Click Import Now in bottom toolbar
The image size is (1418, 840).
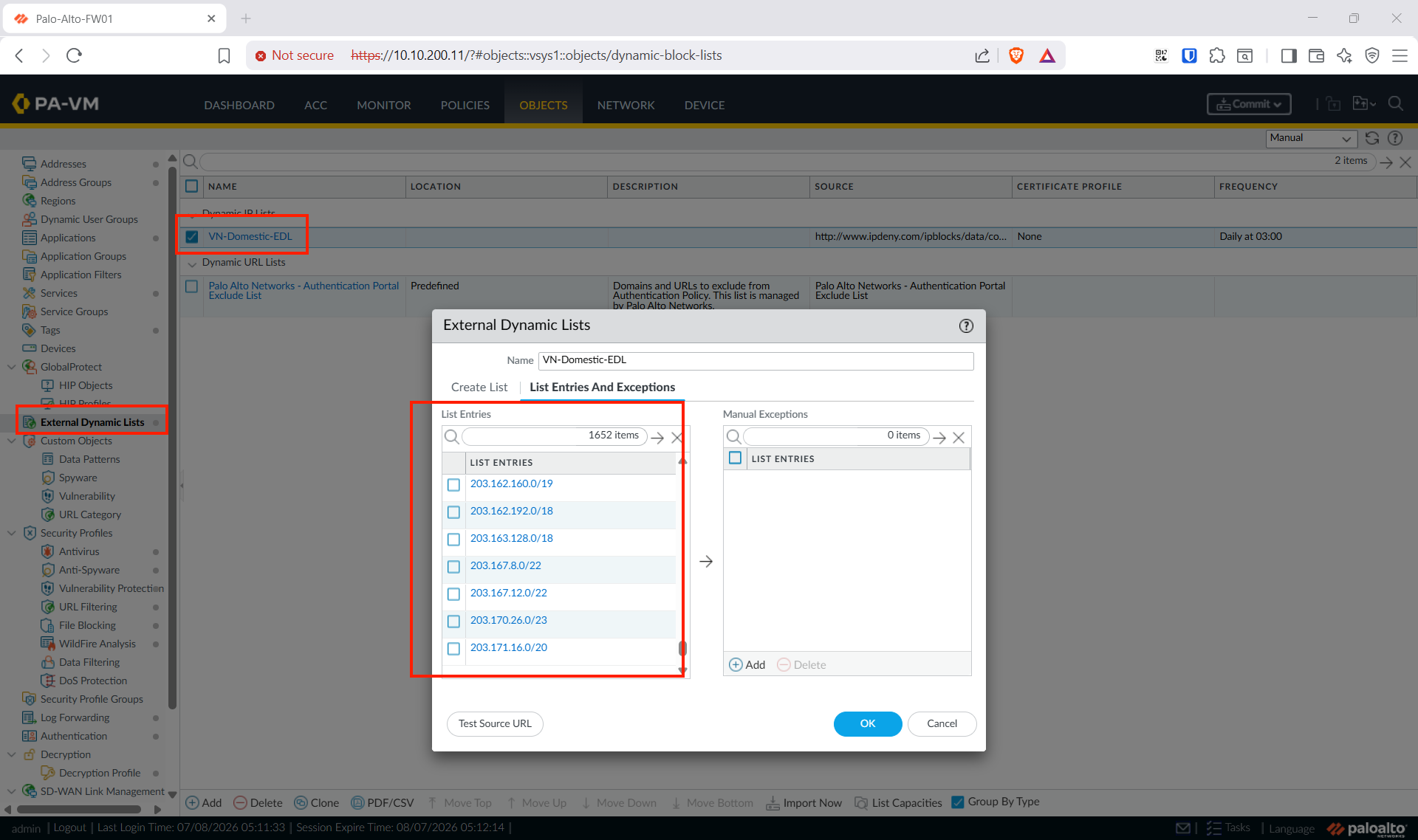pyautogui.click(x=804, y=803)
